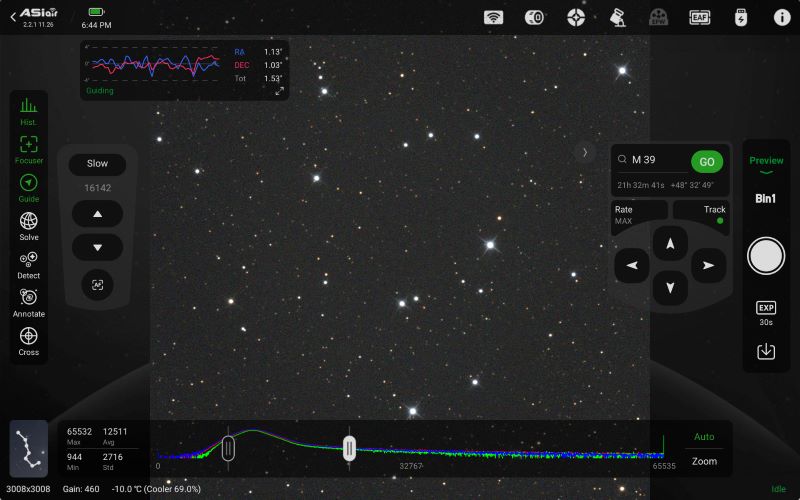Collapse the mount control panel chevron
The image size is (800, 500).
pos(585,152)
